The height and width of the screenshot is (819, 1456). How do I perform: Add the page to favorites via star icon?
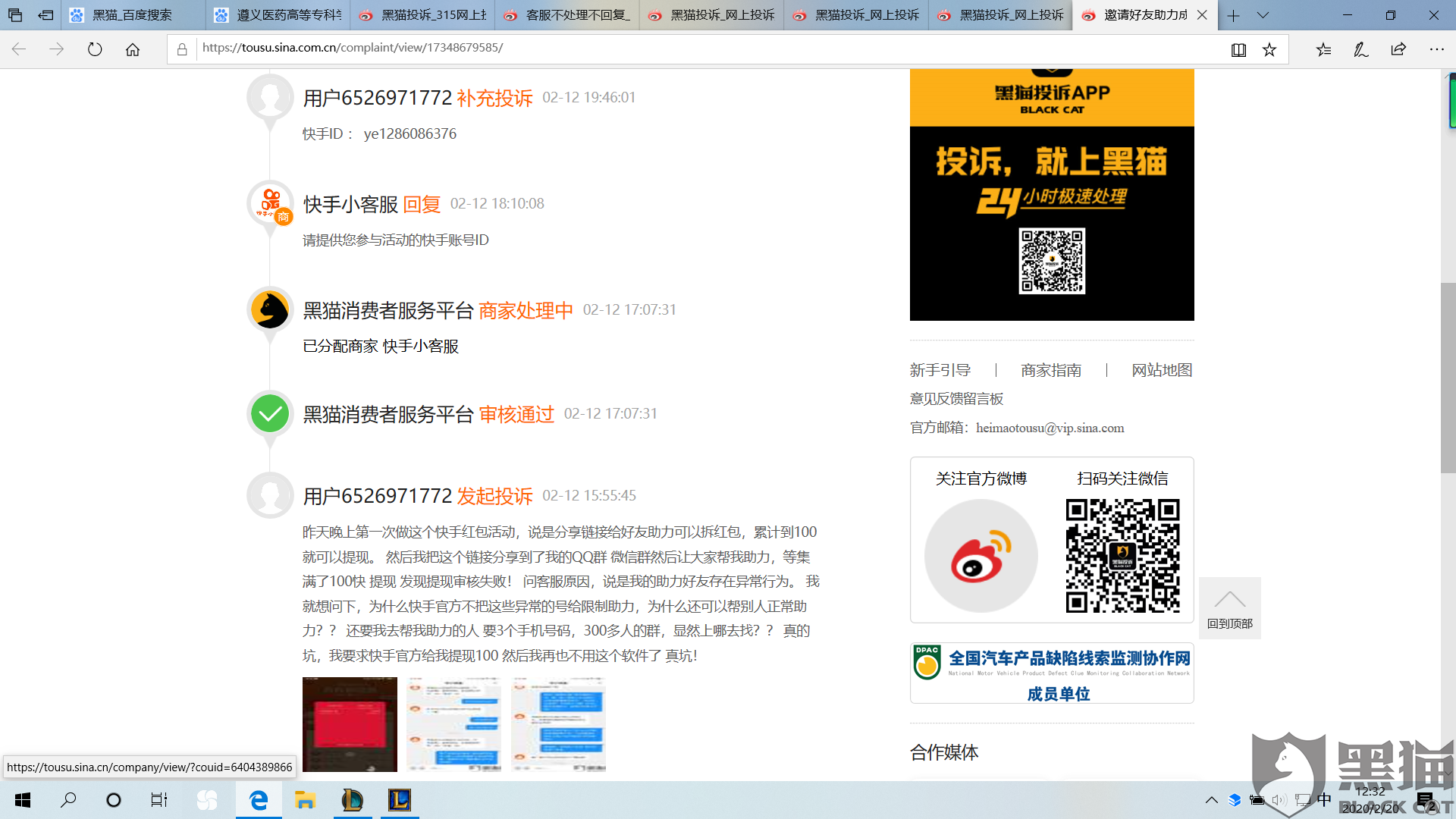tap(1268, 49)
